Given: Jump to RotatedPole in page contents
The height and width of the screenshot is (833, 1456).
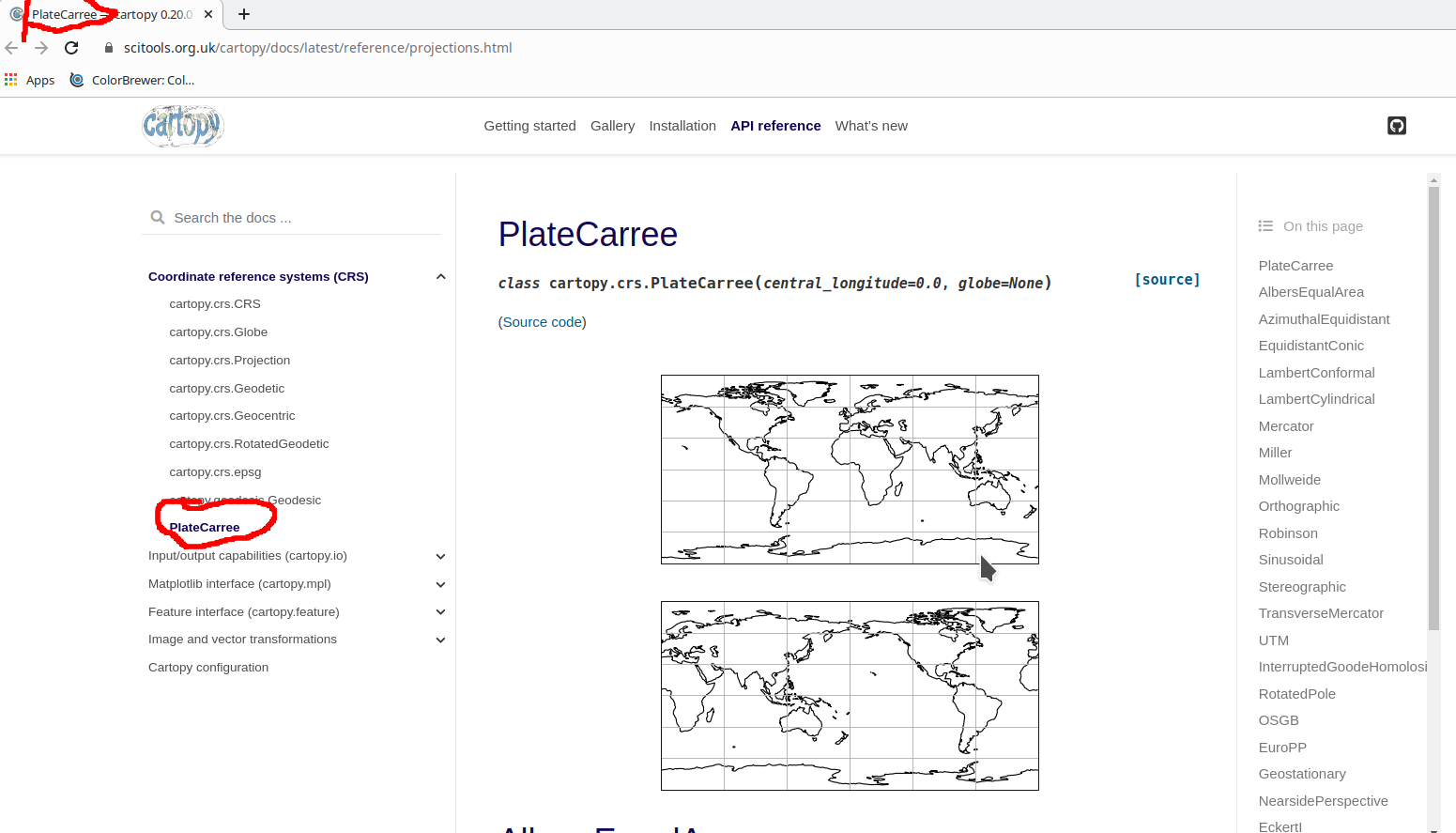Looking at the screenshot, I should click(1296, 694).
